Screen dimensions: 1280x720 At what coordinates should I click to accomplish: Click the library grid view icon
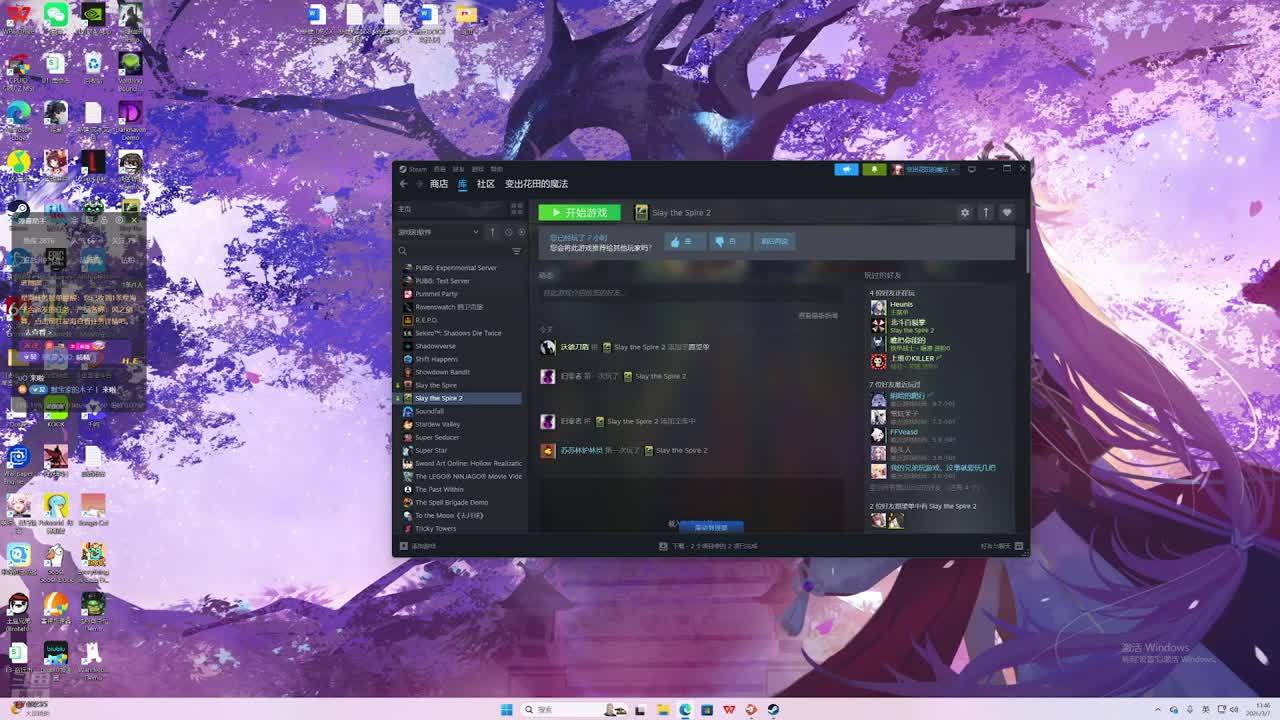(516, 209)
